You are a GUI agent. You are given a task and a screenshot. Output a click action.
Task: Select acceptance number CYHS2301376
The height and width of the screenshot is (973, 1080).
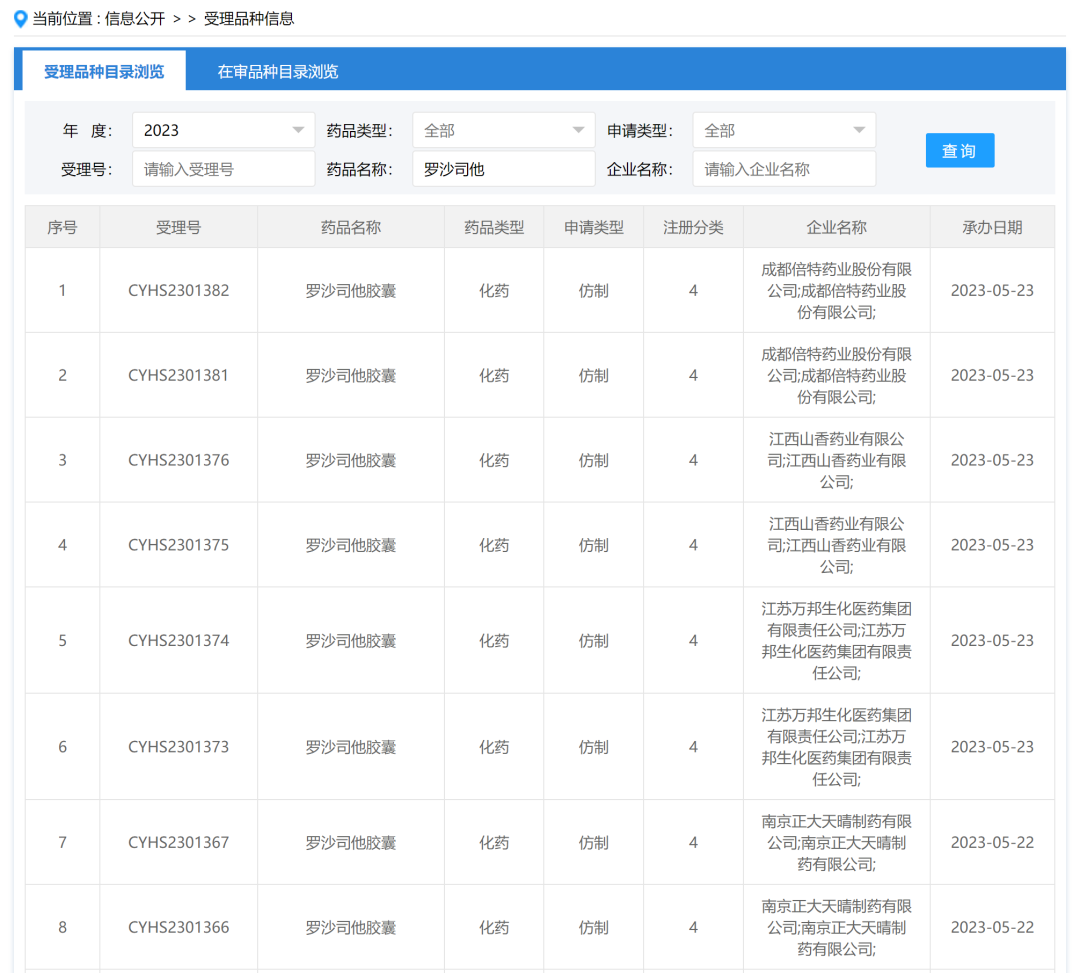pyautogui.click(x=178, y=460)
